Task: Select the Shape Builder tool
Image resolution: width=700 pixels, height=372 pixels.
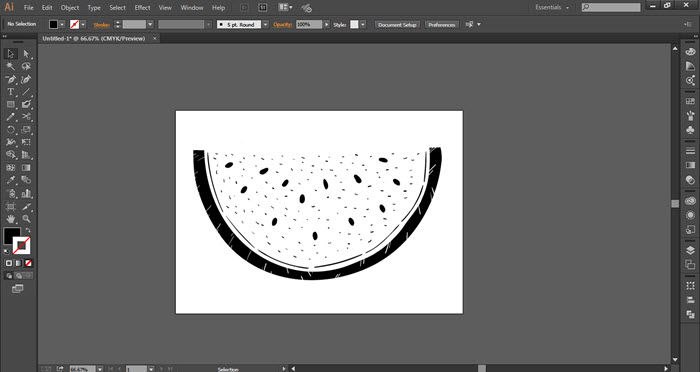Action: pyautogui.click(x=10, y=155)
